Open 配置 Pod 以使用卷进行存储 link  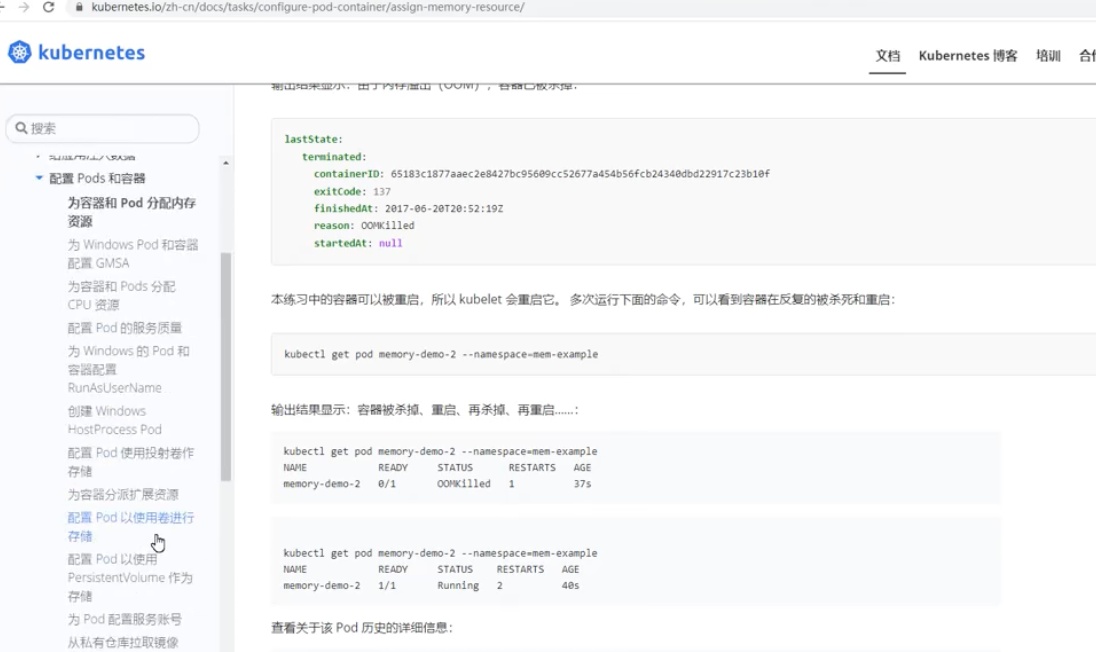pos(131,527)
